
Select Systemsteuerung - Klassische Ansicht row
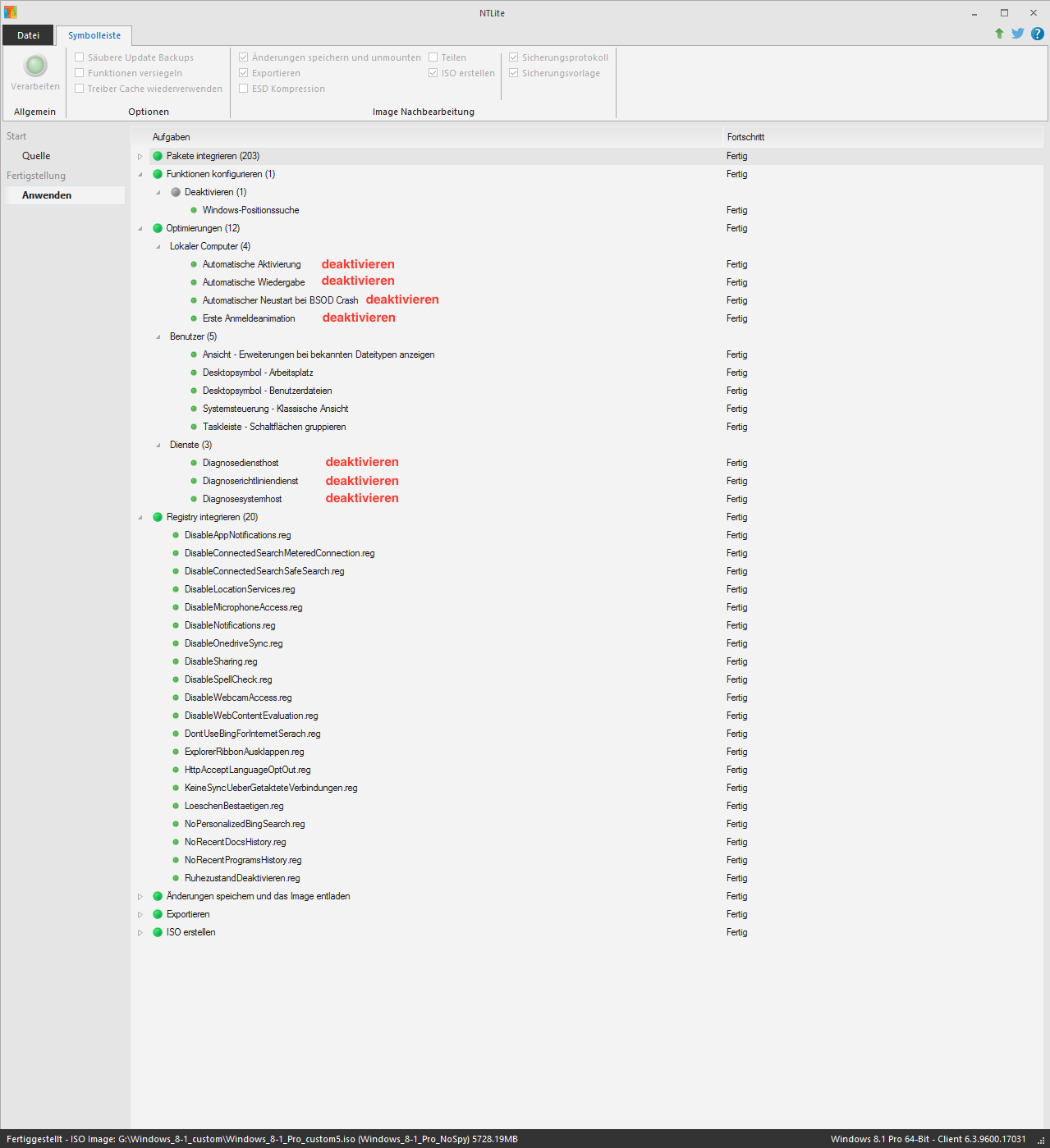pyautogui.click(x=275, y=409)
